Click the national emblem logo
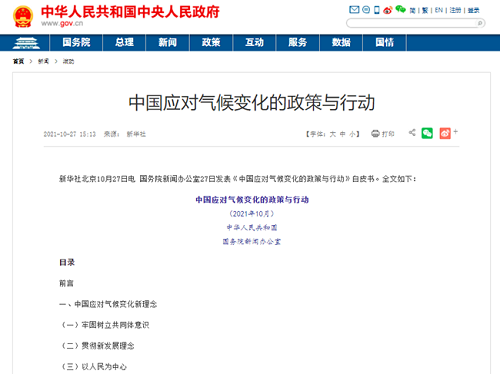 point(23,17)
